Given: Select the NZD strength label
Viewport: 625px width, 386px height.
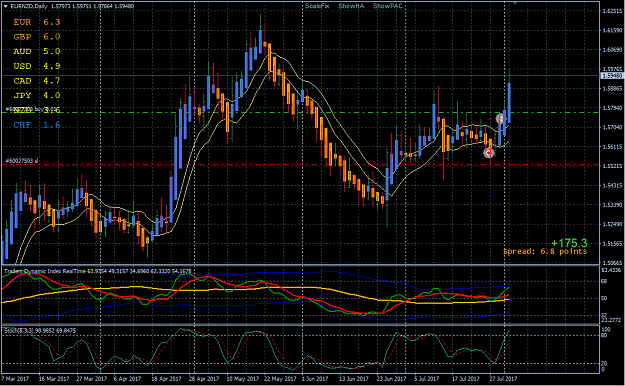Looking at the screenshot, I should 37,110.
